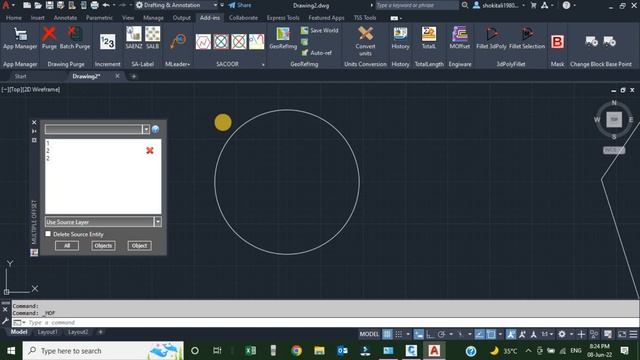Image resolution: width=640 pixels, height=360 pixels.
Task: Delete offset entry with the red X
Action: (150, 151)
